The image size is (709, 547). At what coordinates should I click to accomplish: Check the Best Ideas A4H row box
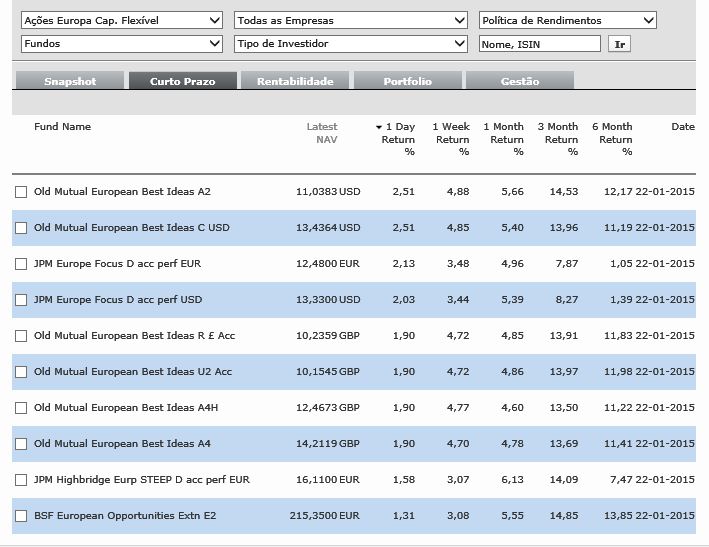[x=21, y=408]
